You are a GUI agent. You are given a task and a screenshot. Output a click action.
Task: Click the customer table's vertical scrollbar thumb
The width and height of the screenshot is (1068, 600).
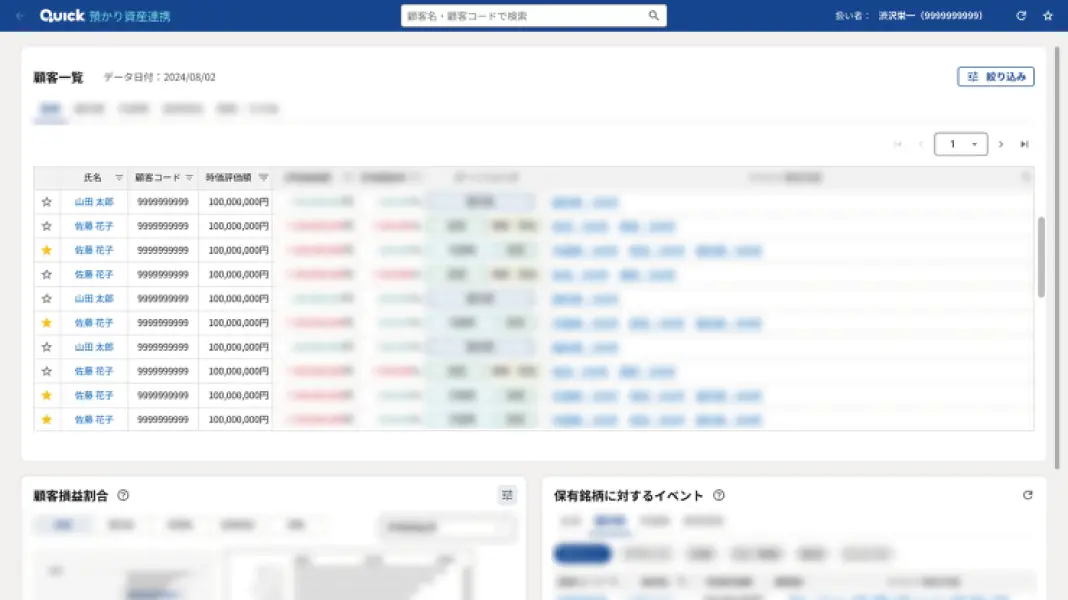[x=1041, y=257]
